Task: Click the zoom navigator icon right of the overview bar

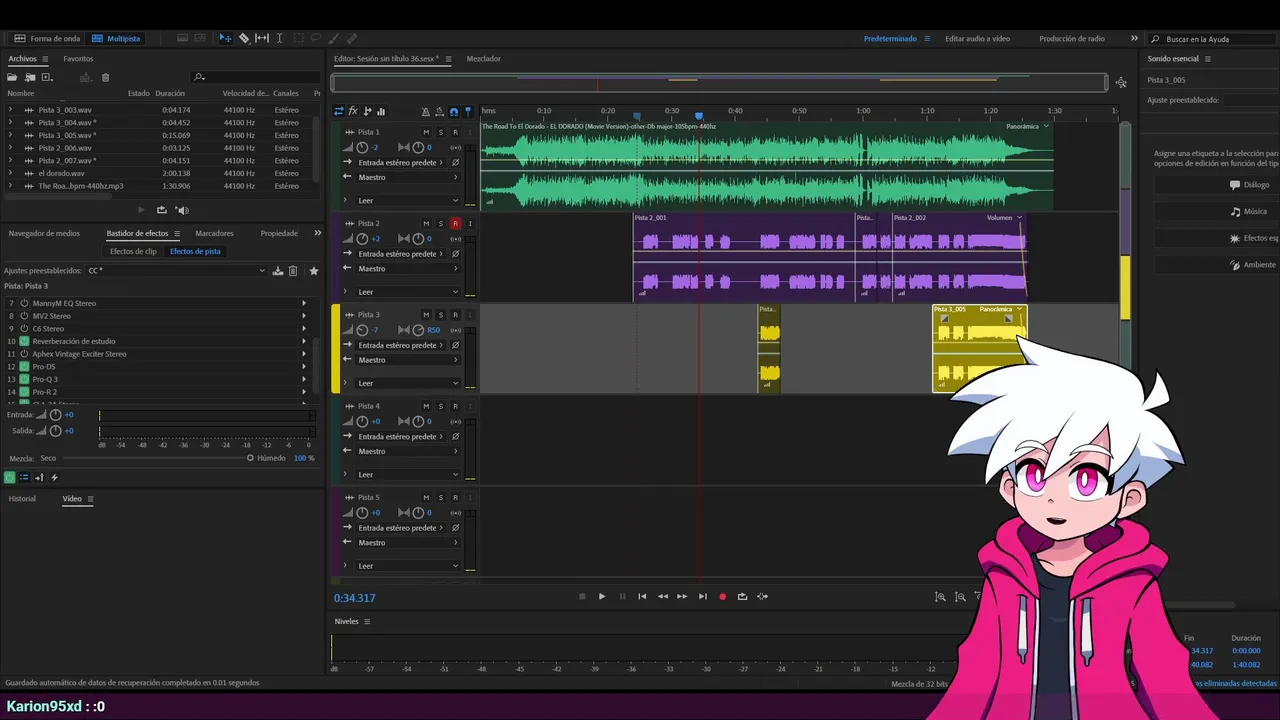Action: tap(1121, 82)
